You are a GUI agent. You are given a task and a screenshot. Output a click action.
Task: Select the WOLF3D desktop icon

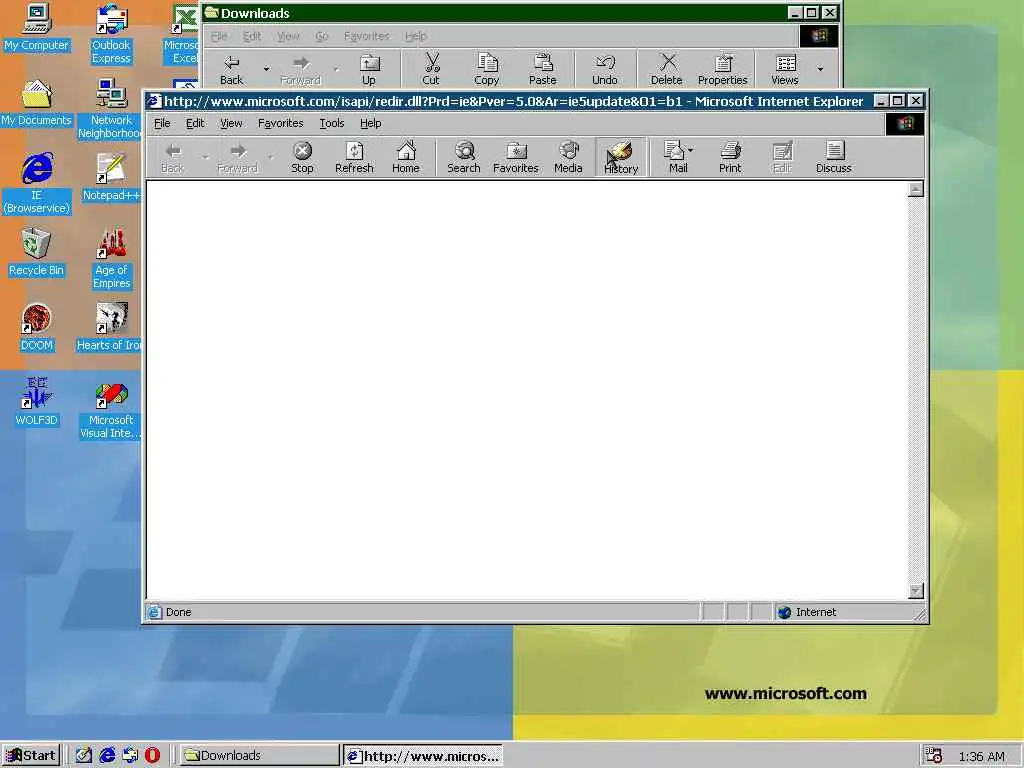pyautogui.click(x=36, y=402)
